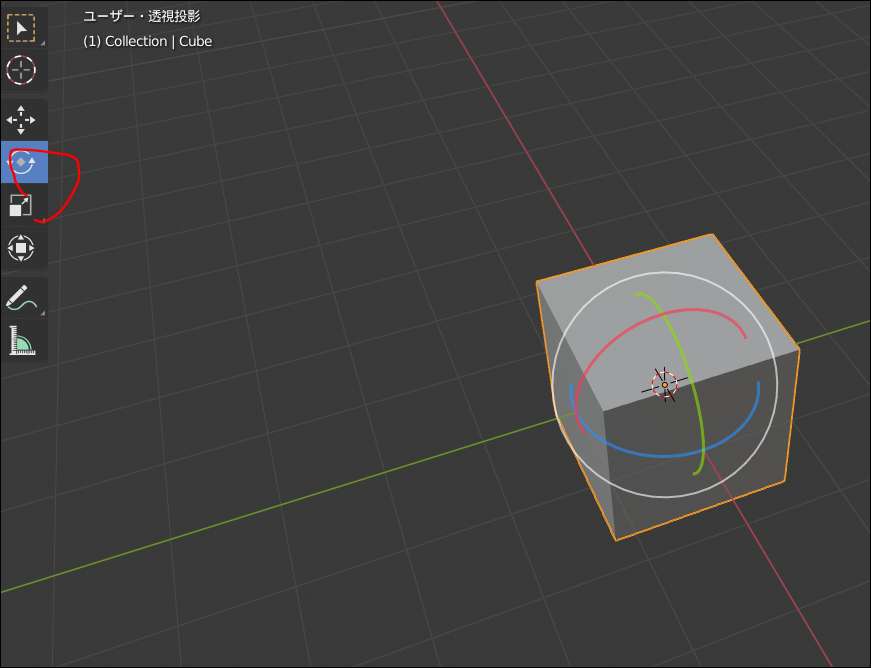Activate the Measure ruler tool

pos(22,340)
